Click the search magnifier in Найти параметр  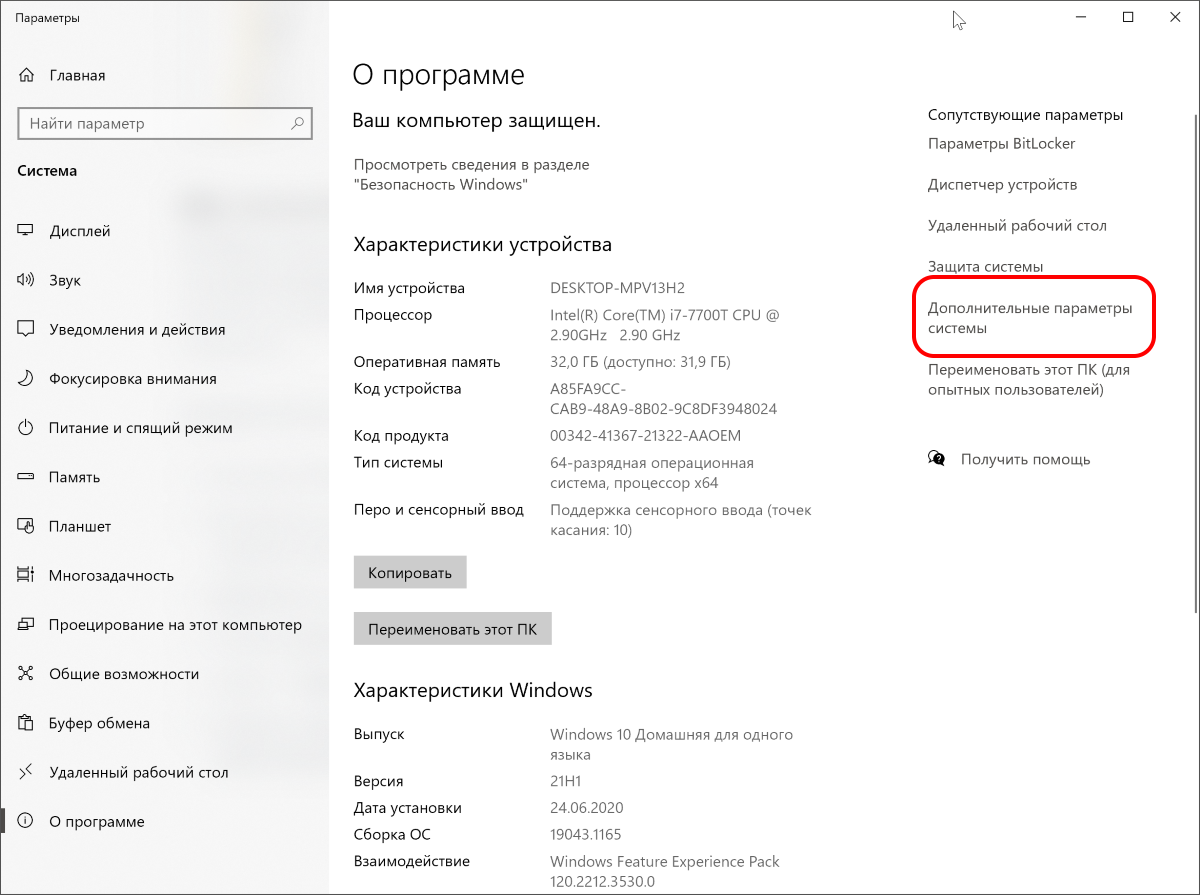pyautogui.click(x=297, y=124)
